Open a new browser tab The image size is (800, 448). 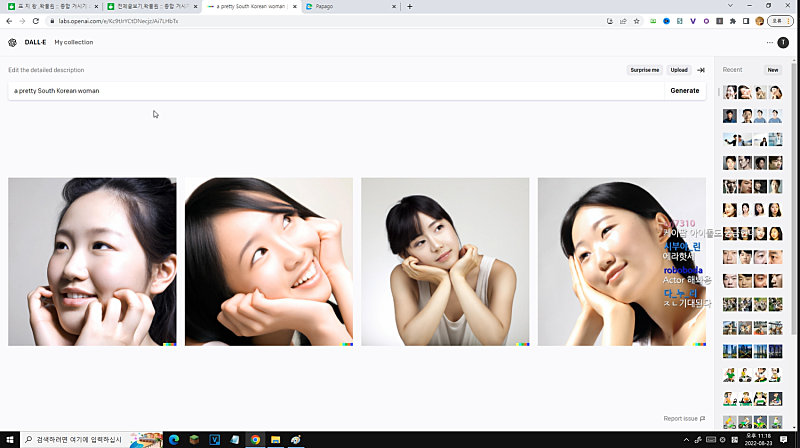click(409, 6)
